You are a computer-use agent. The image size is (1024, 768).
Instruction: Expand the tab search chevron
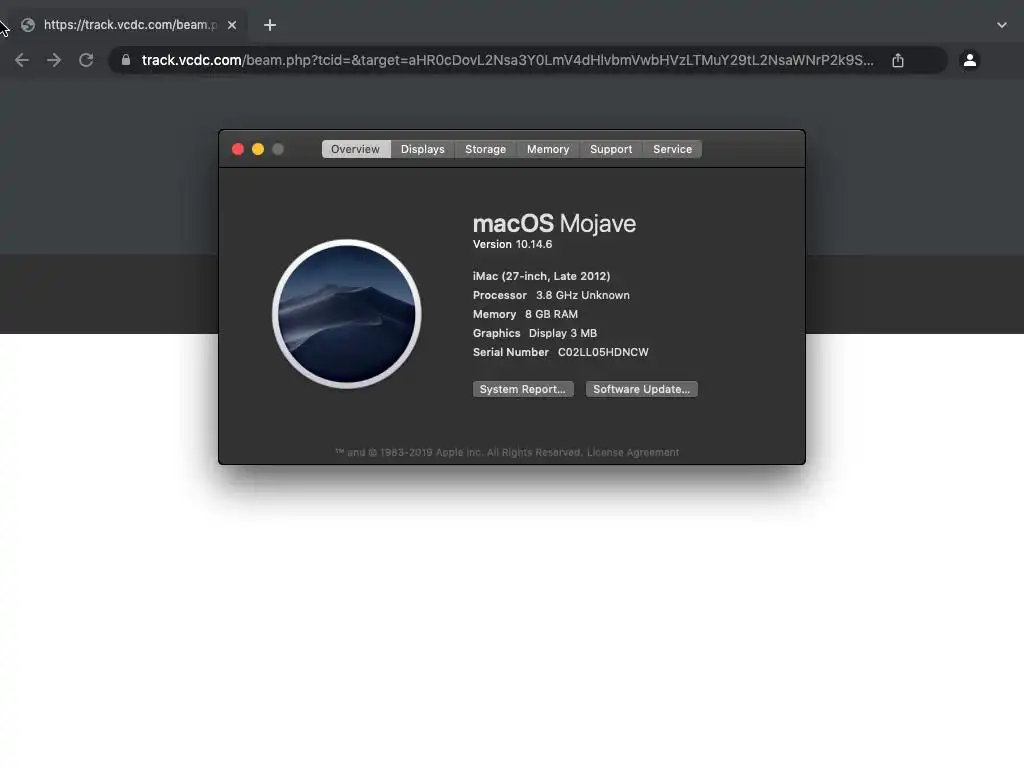point(1002,25)
